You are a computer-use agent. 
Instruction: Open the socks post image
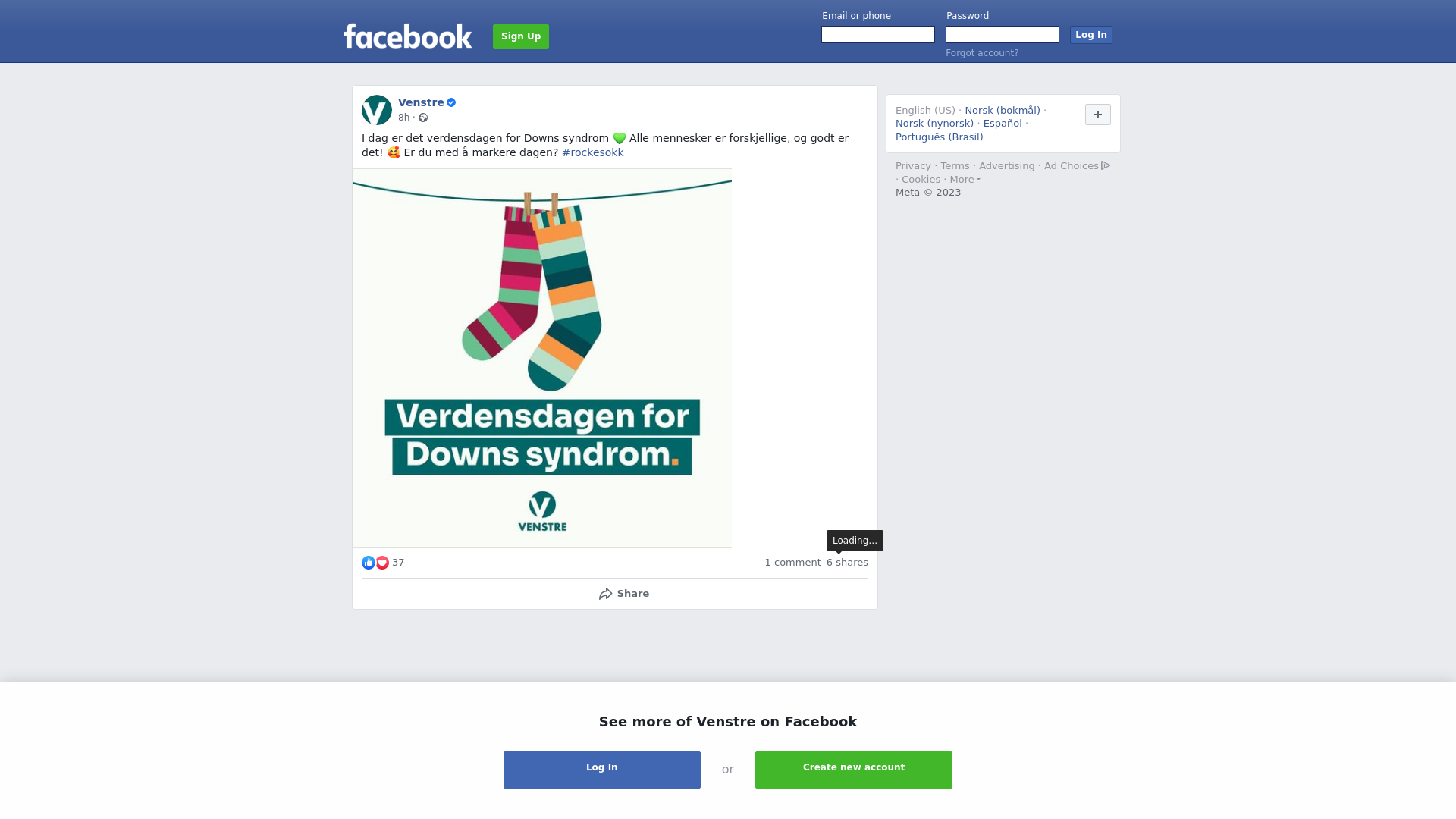[x=542, y=358]
